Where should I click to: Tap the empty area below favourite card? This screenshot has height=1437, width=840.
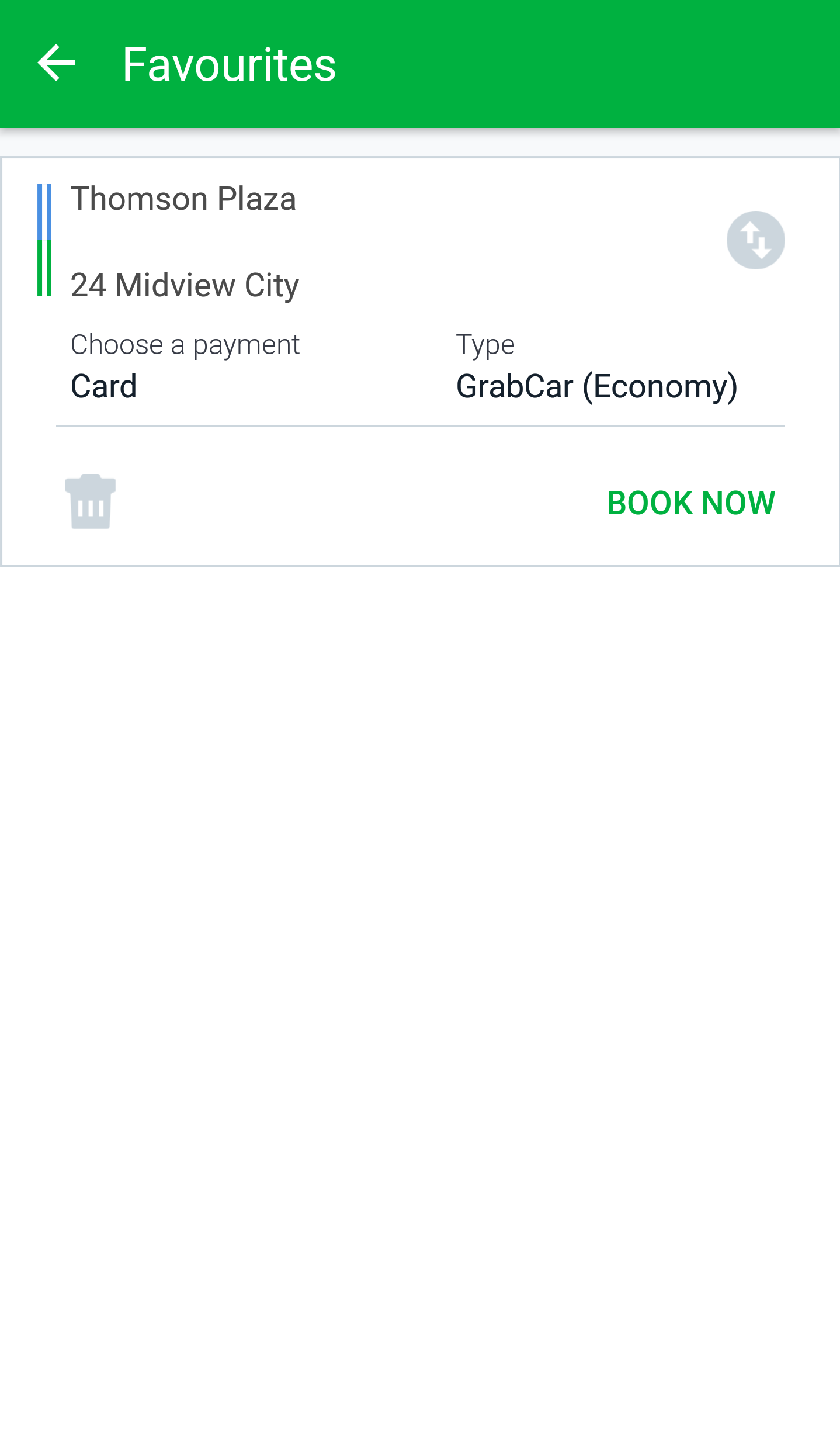420,935
